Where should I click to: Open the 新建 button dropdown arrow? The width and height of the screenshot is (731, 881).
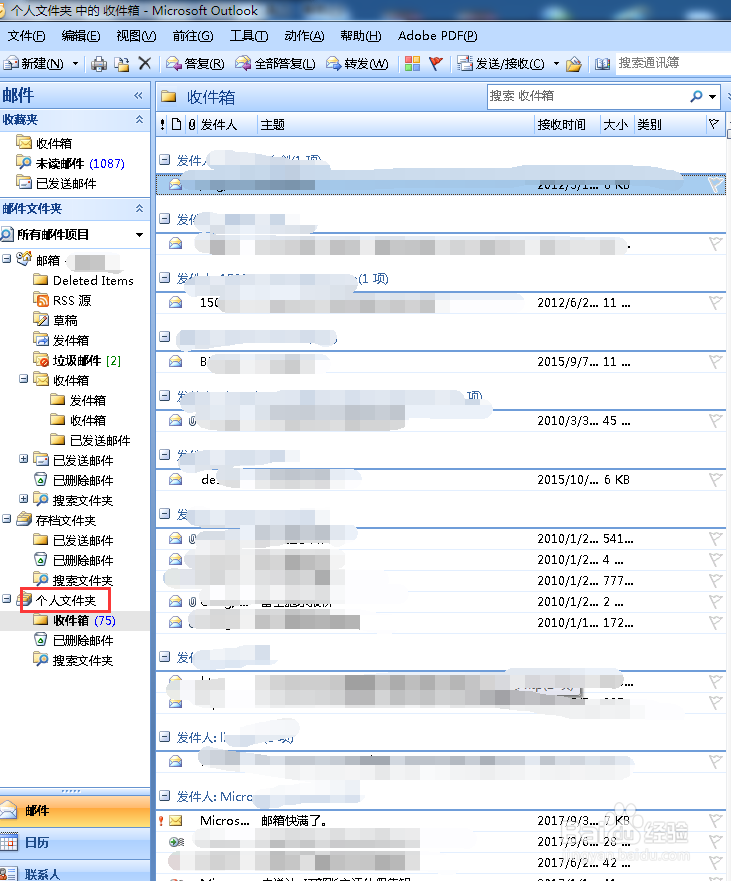coord(75,64)
